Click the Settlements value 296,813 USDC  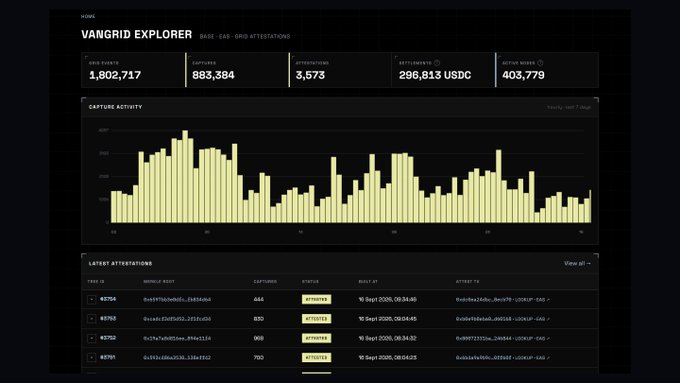pyautogui.click(x=435, y=75)
